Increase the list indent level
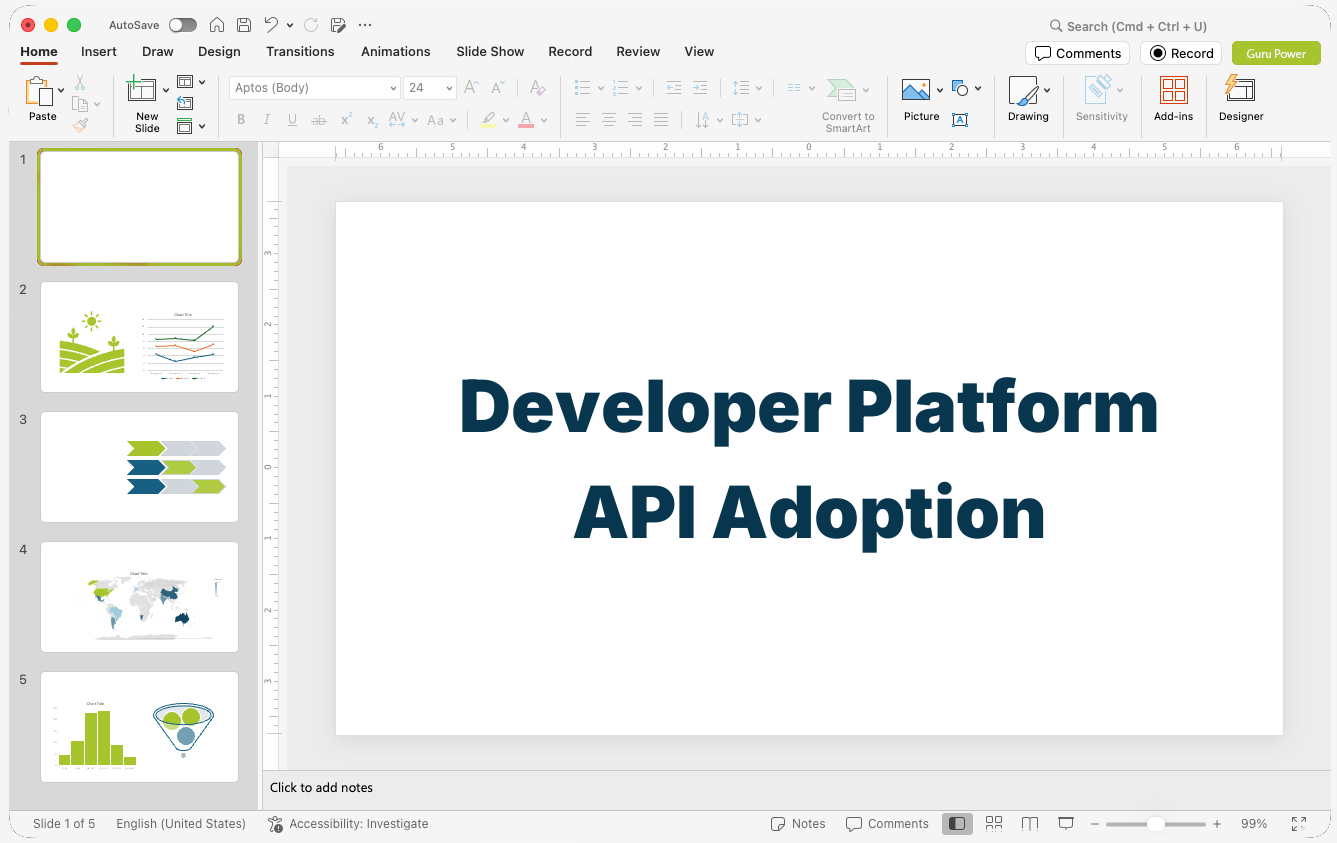The image size is (1337, 843). tap(700, 88)
